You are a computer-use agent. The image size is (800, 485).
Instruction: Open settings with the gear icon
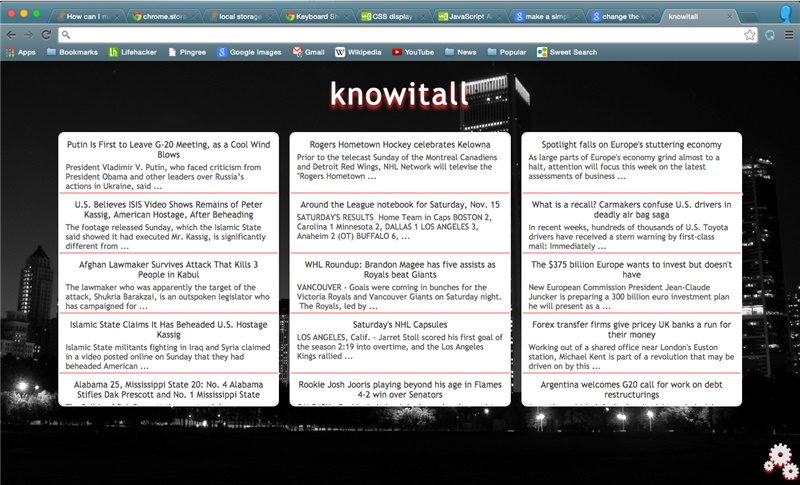(781, 461)
